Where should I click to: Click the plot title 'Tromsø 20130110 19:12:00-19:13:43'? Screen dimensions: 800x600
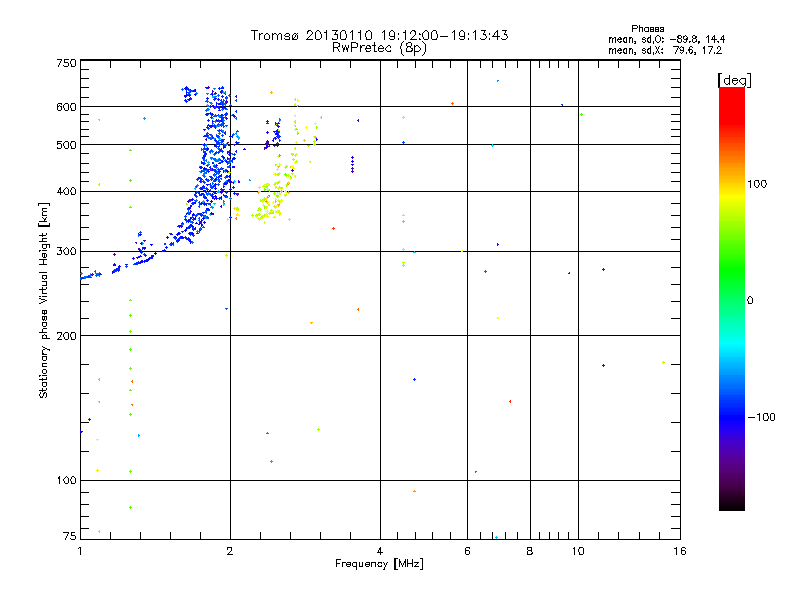(x=379, y=35)
